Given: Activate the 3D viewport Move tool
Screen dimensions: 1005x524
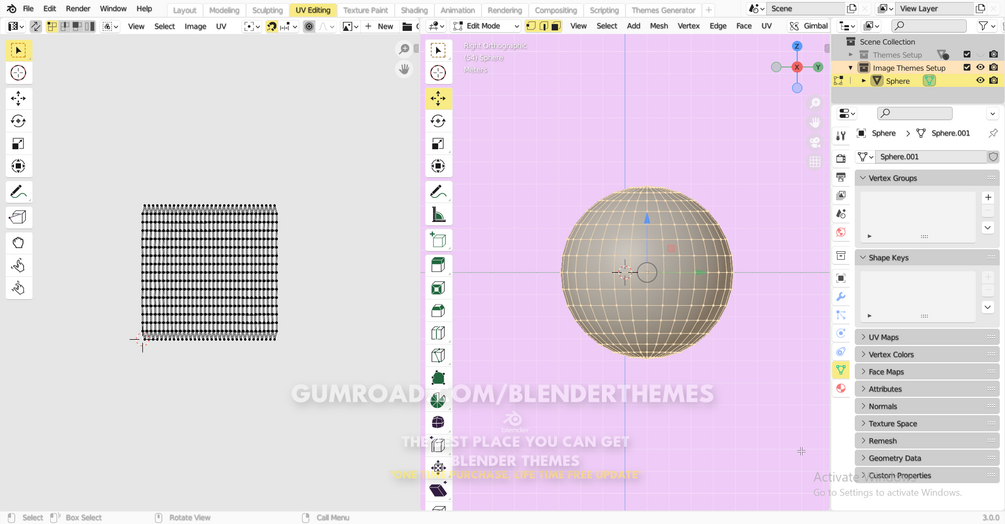Looking at the screenshot, I should [438, 98].
